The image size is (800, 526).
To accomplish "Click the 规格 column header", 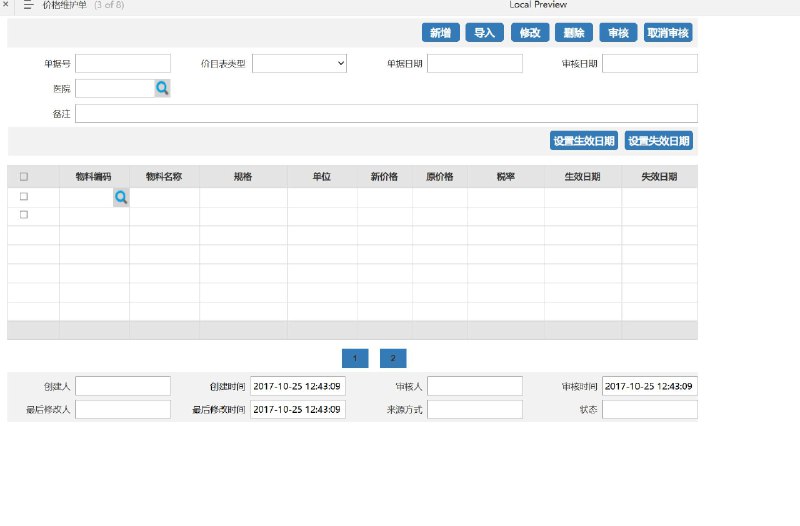I will [243, 177].
